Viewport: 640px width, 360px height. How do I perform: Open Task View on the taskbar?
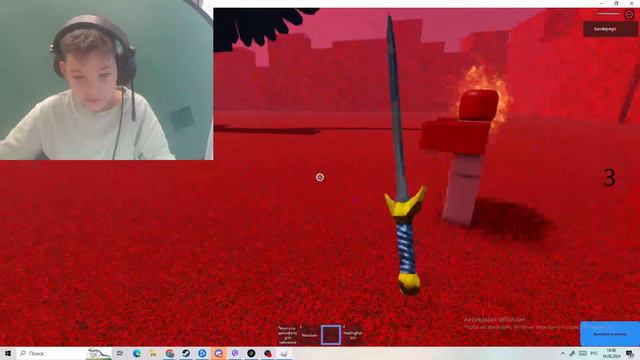click(x=120, y=353)
